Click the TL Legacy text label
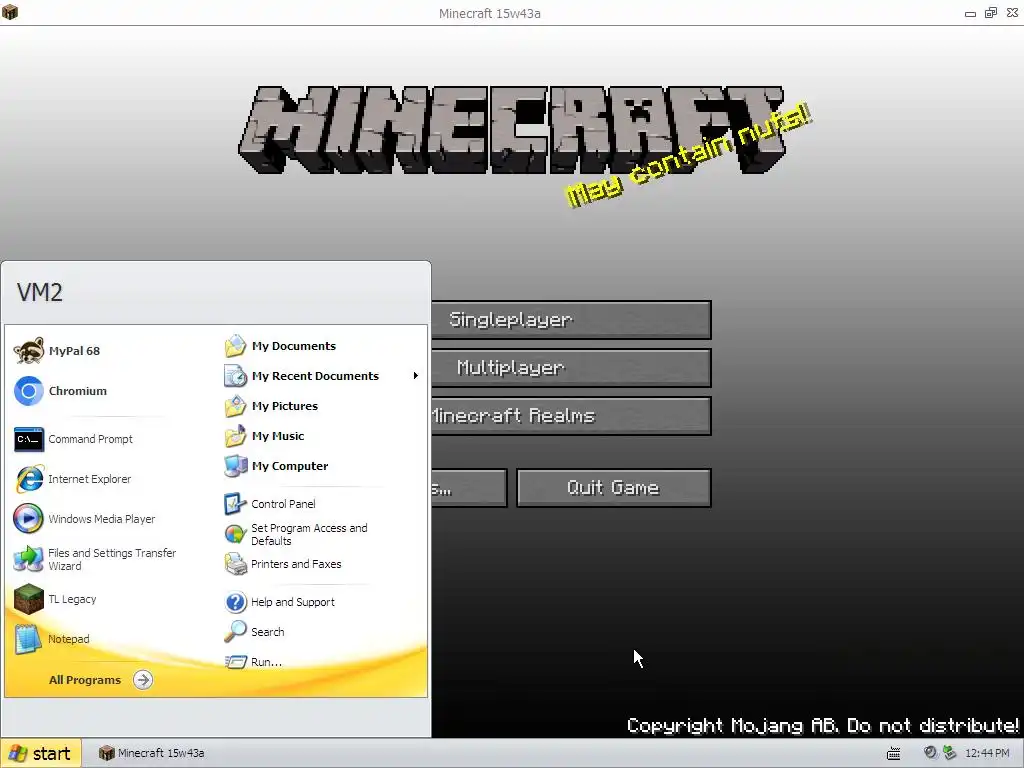Image resolution: width=1024 pixels, height=768 pixels. click(x=72, y=599)
